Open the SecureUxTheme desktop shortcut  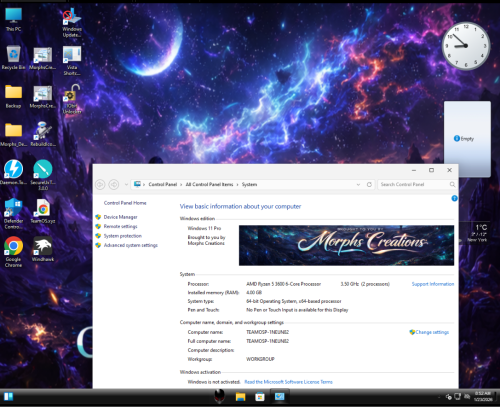43,175
